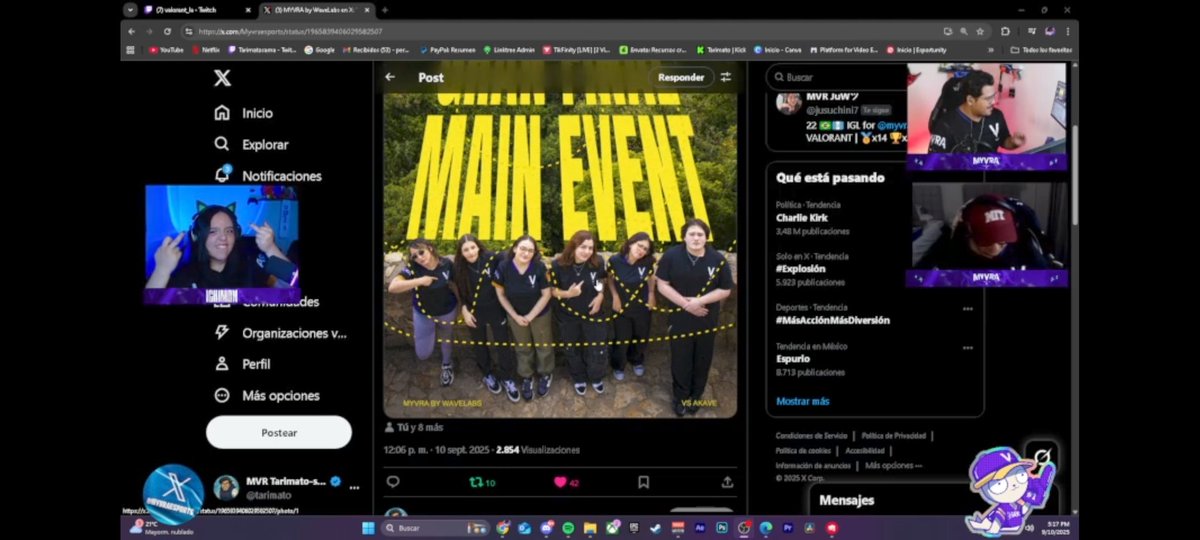This screenshot has height=540, width=1200.
Task: Open options dots for Espurio trend
Action: pos(967,348)
